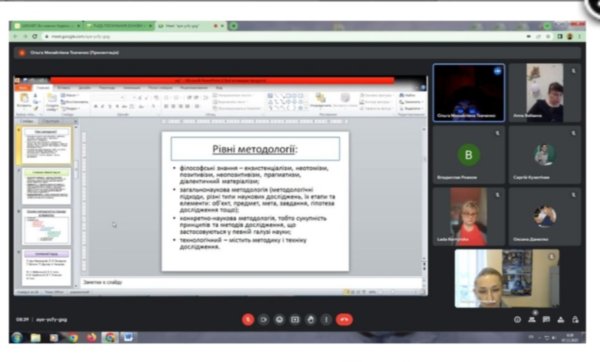The height and width of the screenshot is (362, 600).
Task: Open the activities icon in Meet
Action: tap(561, 320)
